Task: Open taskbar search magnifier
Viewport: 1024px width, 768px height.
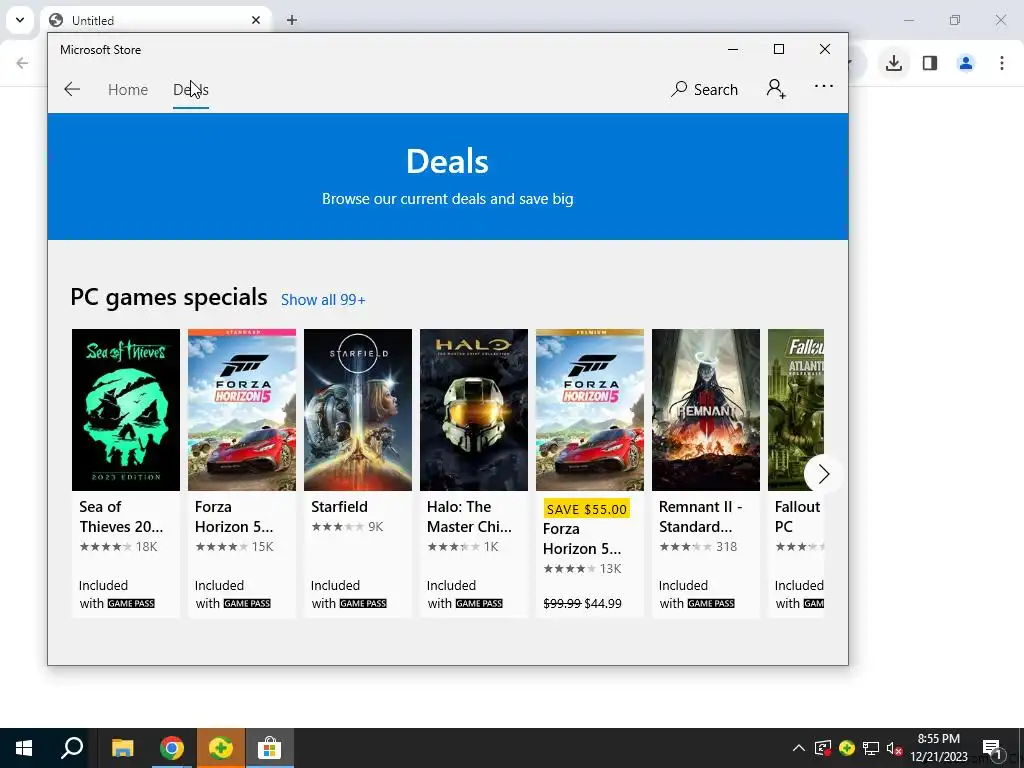Action: click(x=72, y=748)
